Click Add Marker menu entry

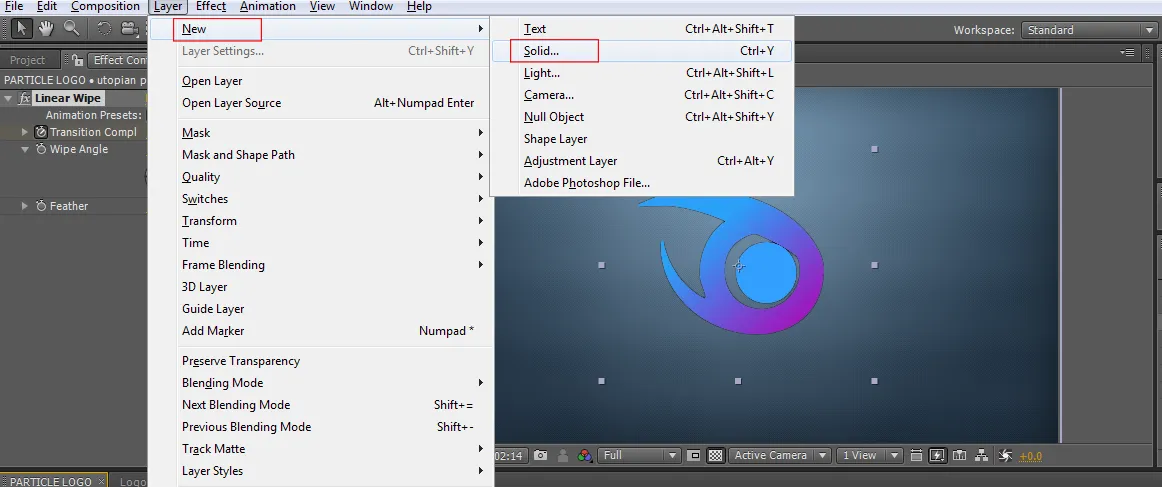[x=321, y=331]
